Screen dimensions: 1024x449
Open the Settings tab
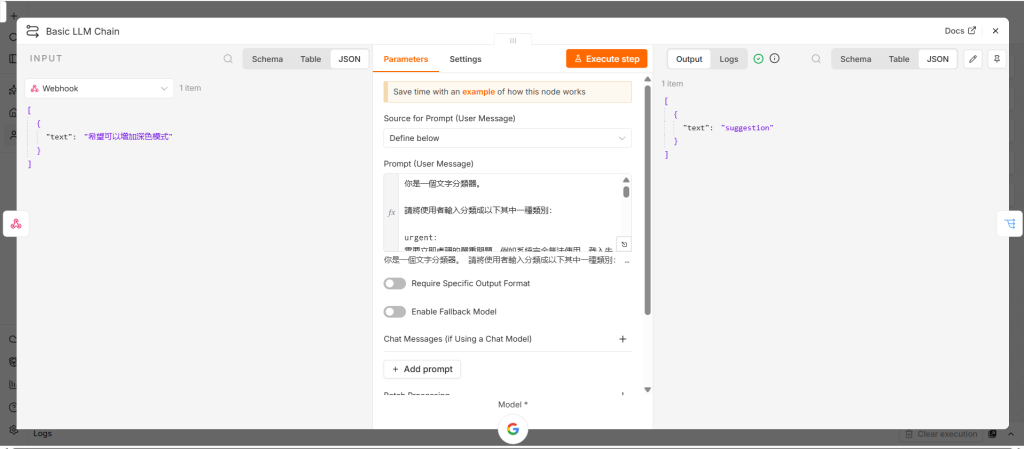(x=465, y=59)
